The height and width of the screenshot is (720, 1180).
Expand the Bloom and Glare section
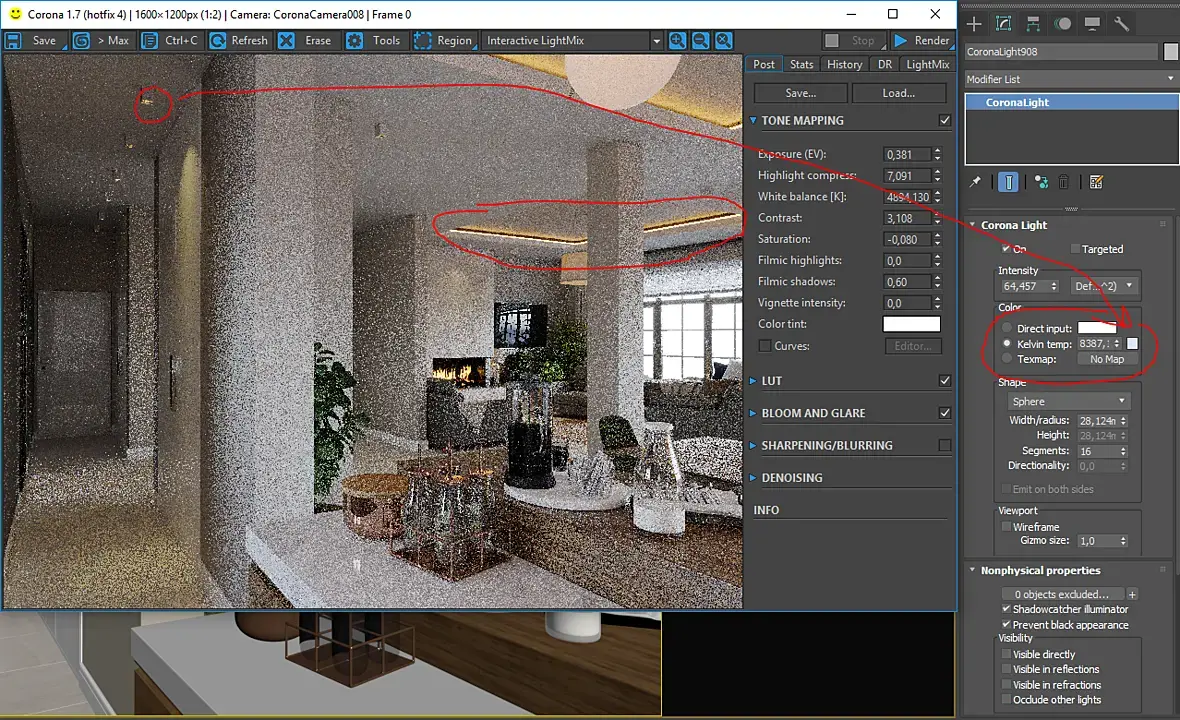pos(753,413)
